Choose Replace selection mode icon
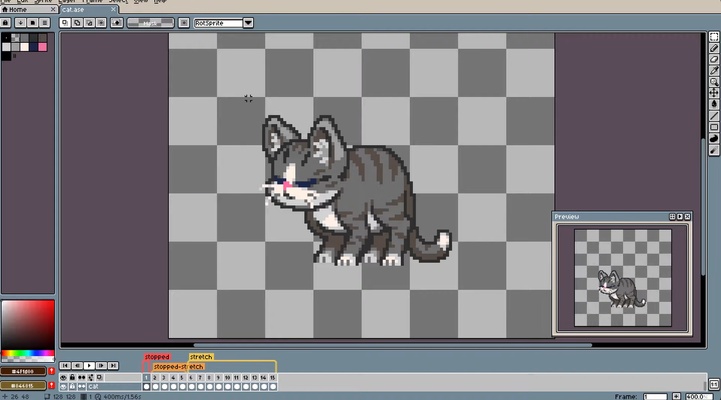721x400 pixels. (65, 23)
